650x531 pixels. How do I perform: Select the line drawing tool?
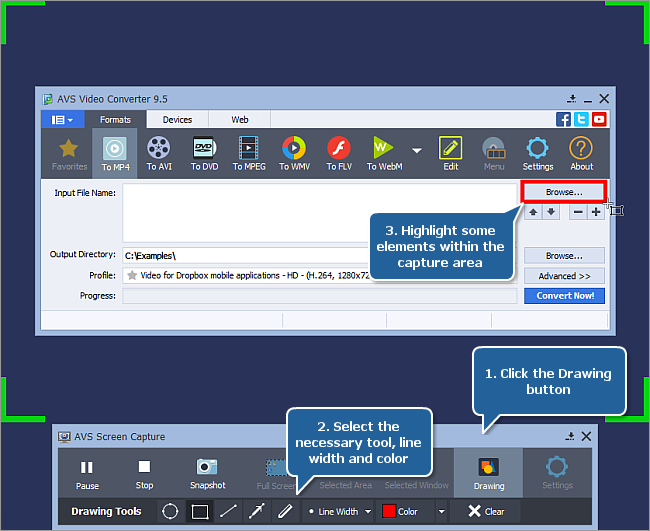tap(228, 512)
